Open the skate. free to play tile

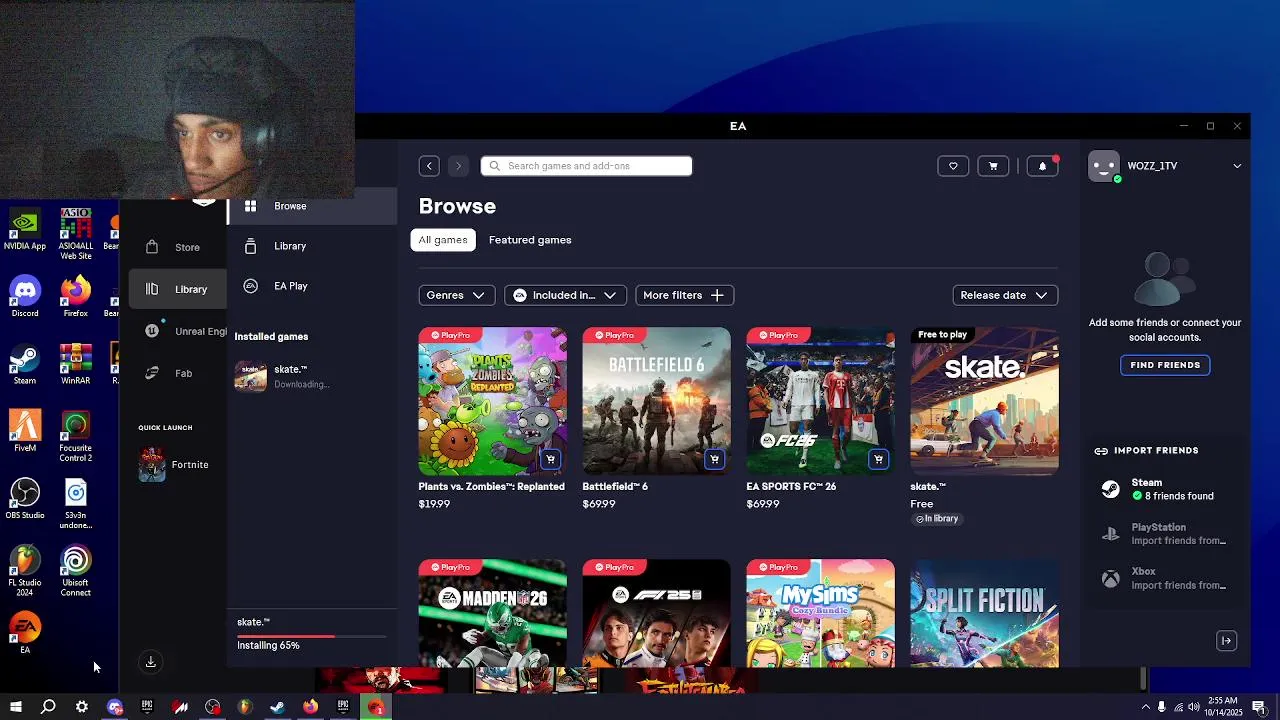984,401
